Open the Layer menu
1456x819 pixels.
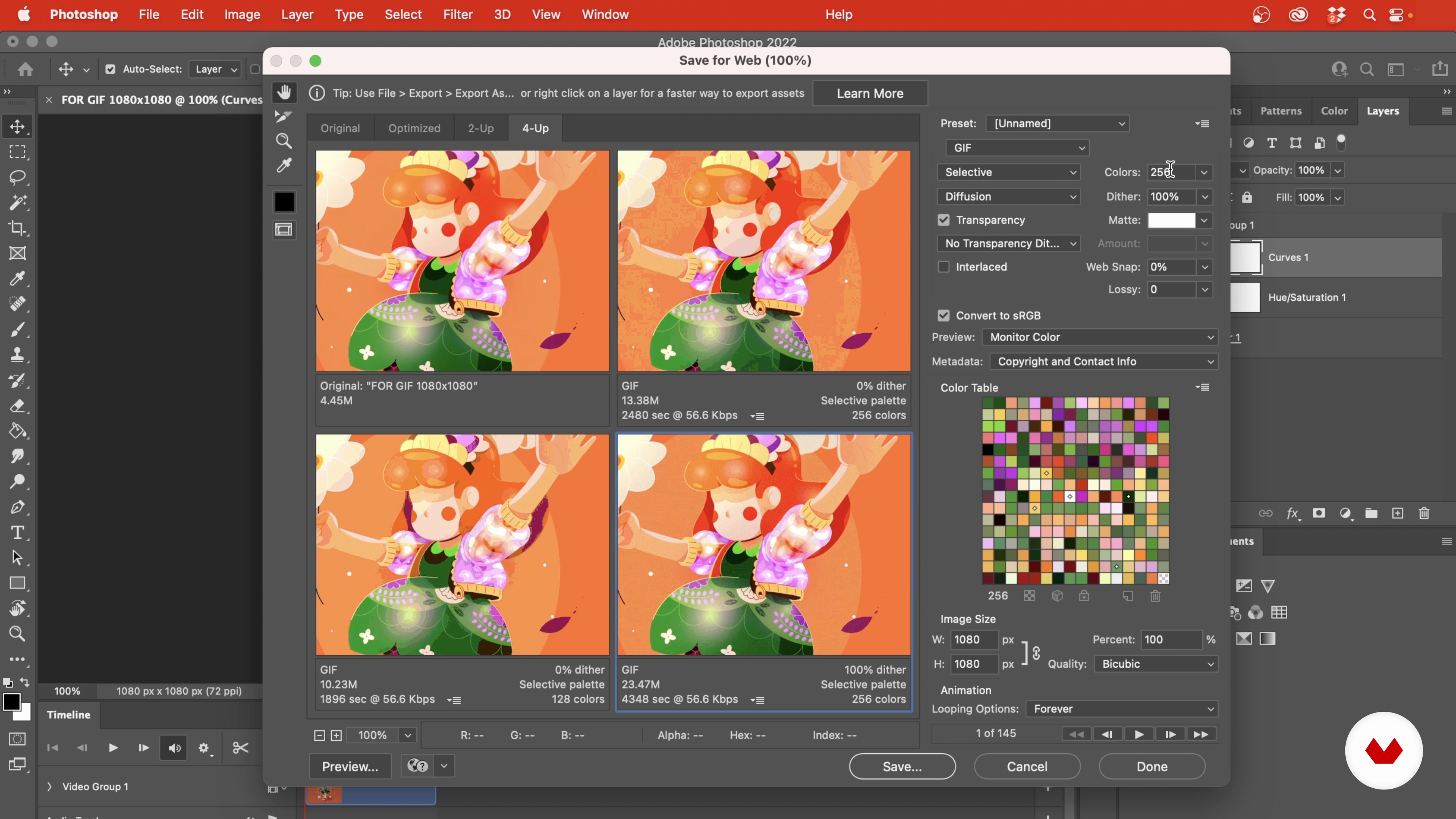pos(297,15)
